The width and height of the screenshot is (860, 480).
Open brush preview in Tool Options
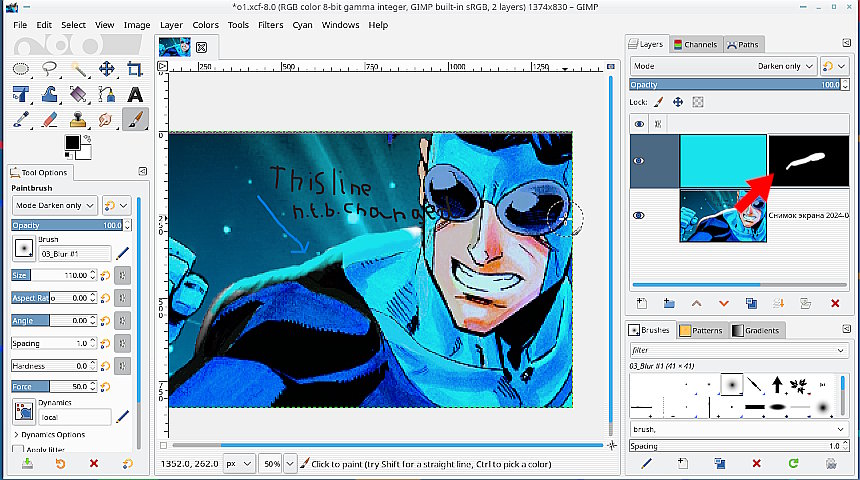point(24,249)
